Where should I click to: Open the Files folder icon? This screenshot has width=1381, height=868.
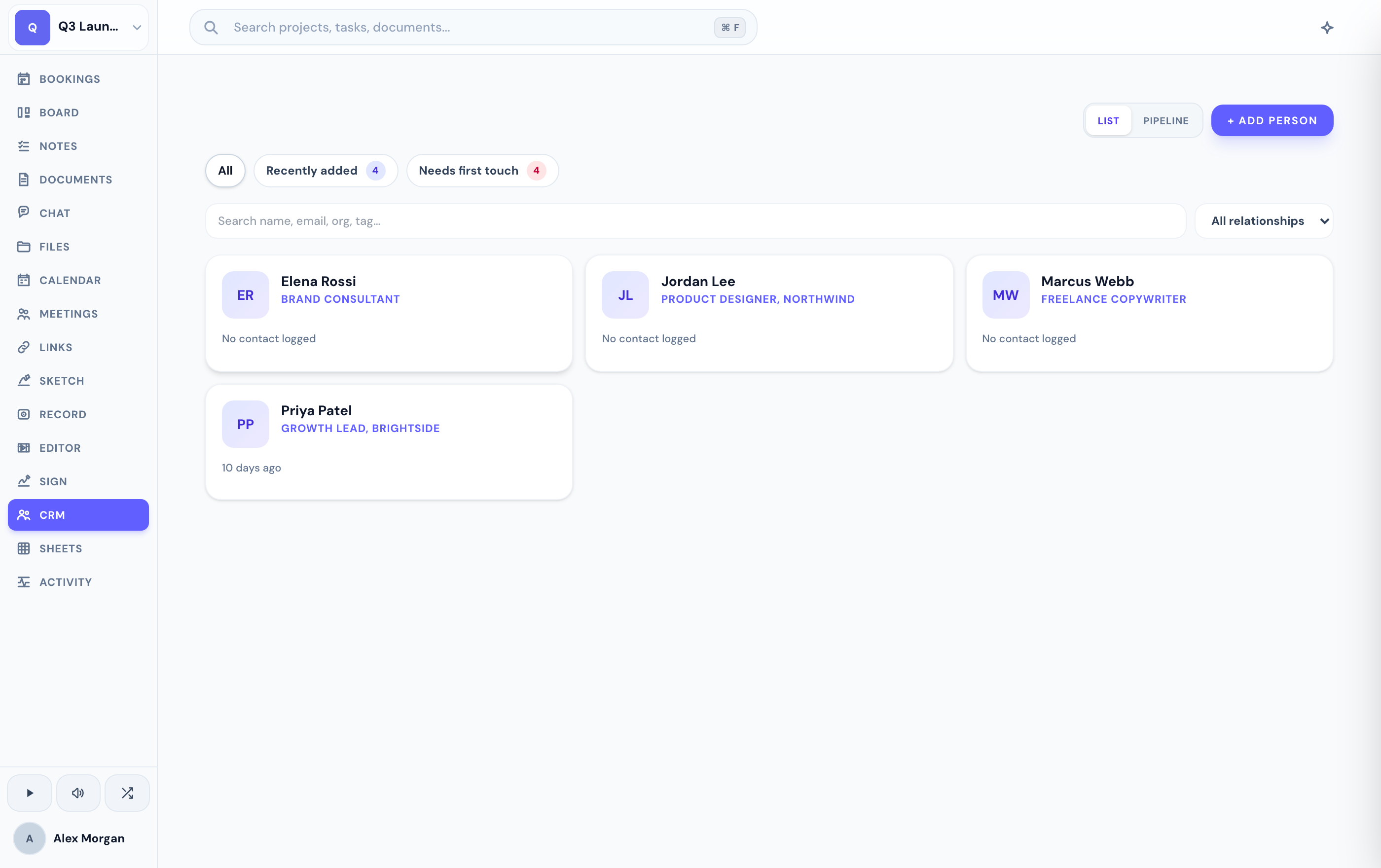click(x=24, y=247)
